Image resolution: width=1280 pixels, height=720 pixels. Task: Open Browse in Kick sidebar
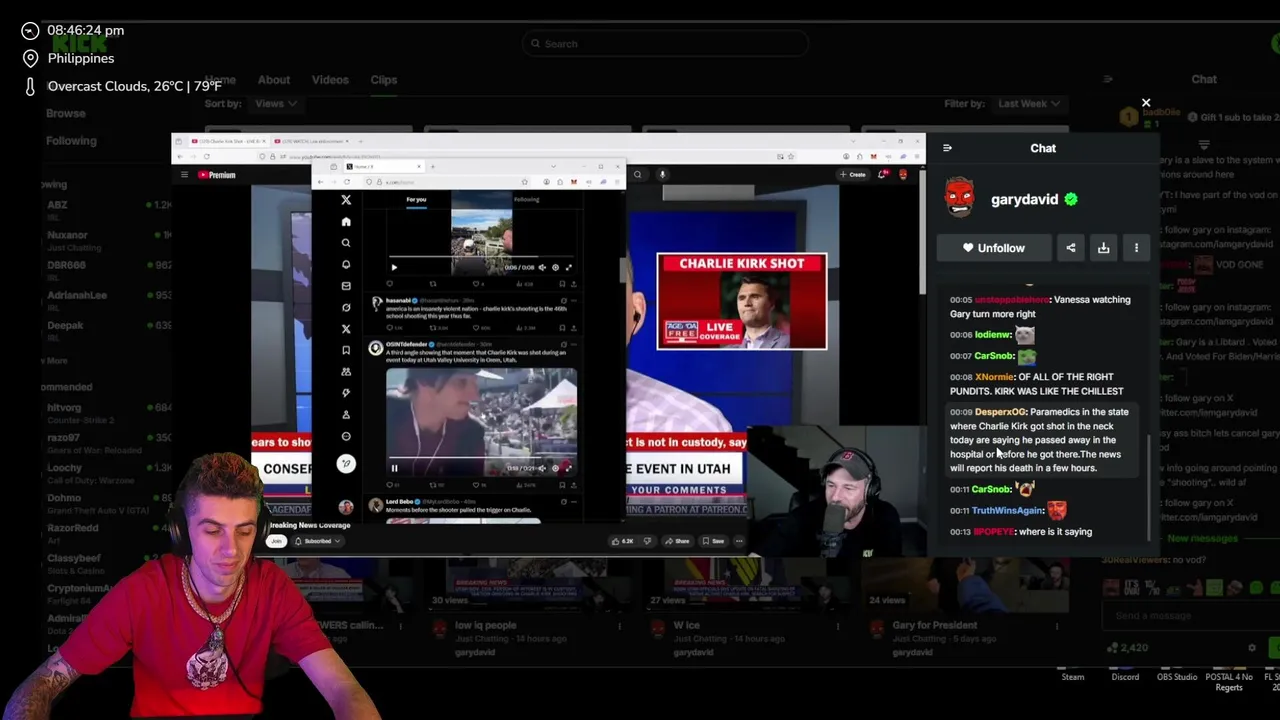pyautogui.click(x=65, y=113)
